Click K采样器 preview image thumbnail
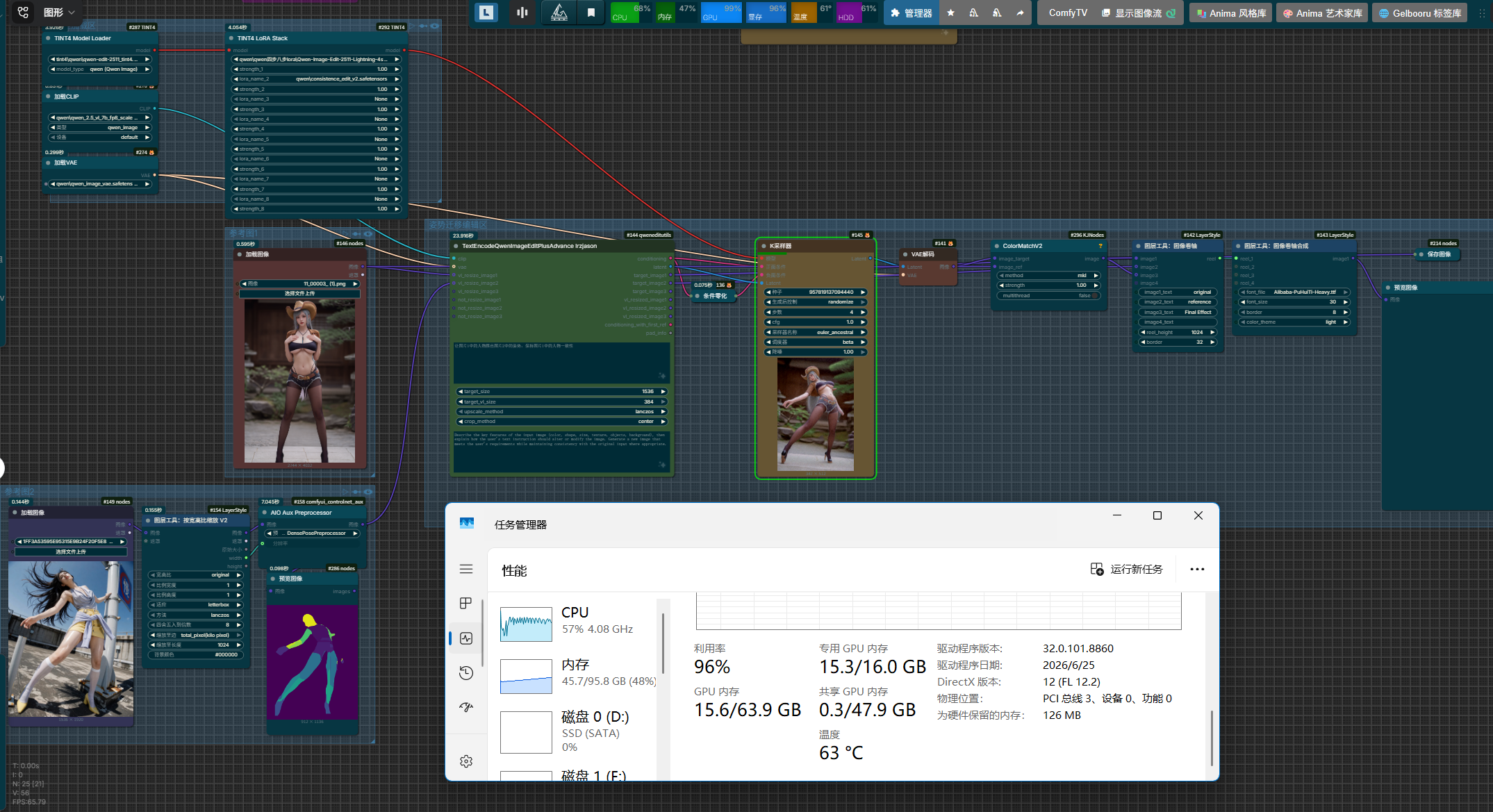Image resolution: width=1493 pixels, height=812 pixels. coord(815,415)
